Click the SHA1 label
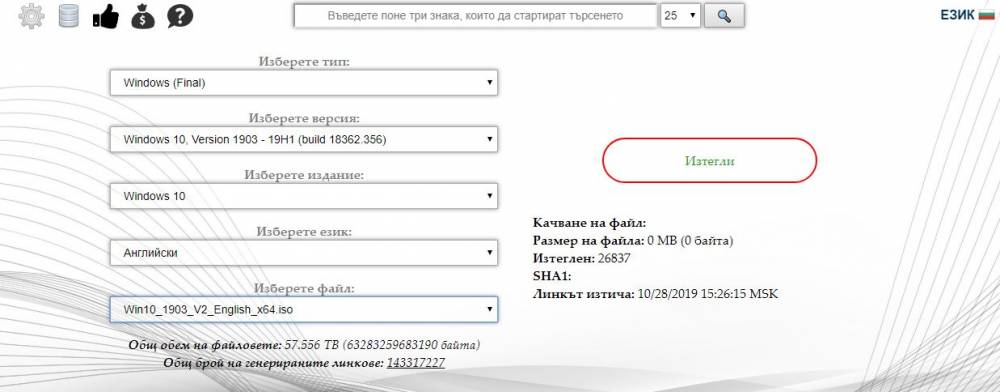Image resolution: width=1000 pixels, height=392 pixels. [552, 277]
